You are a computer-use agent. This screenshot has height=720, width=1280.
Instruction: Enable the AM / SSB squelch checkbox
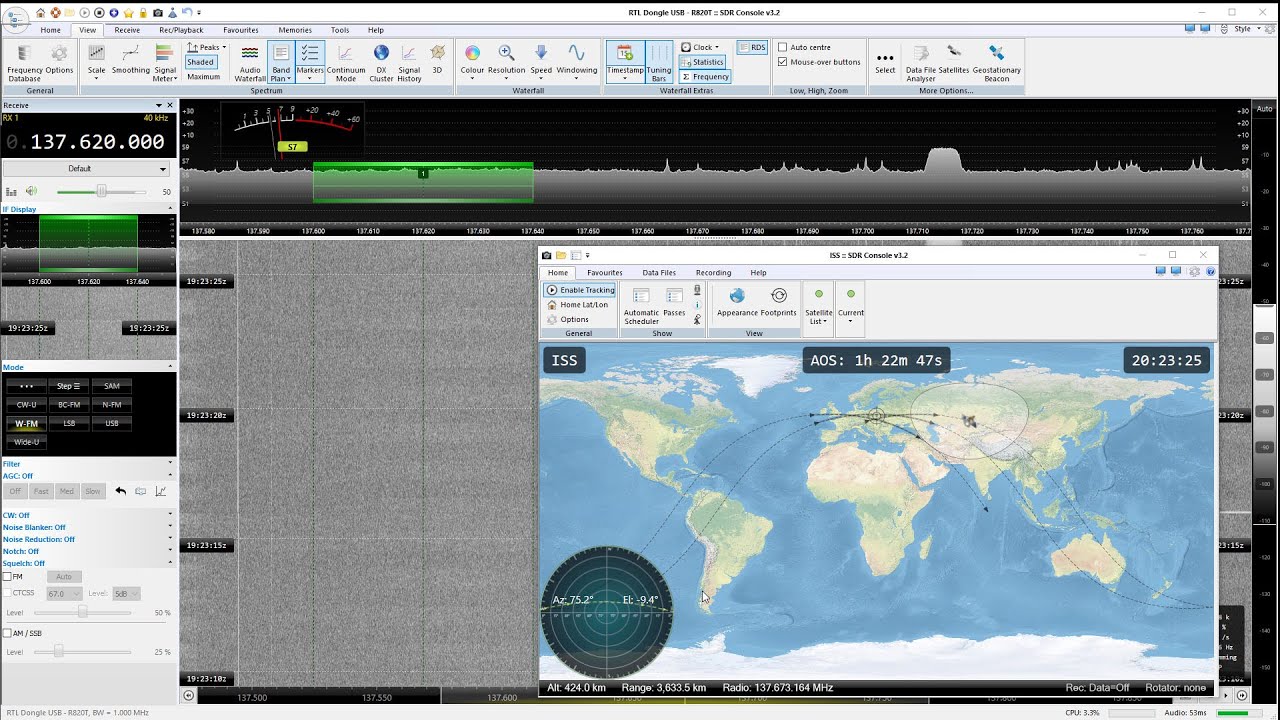pos(7,633)
